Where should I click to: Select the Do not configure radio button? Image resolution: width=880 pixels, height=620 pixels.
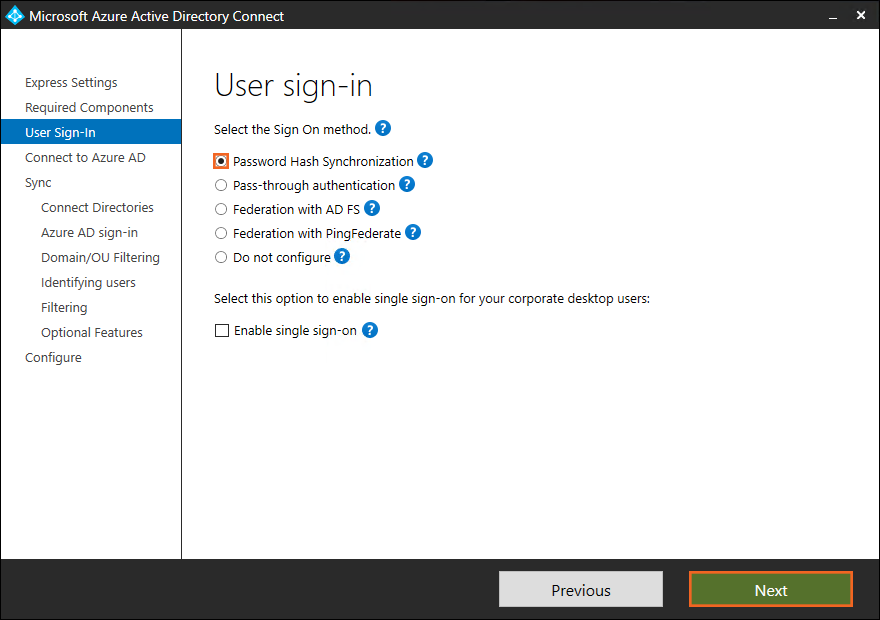[221, 257]
